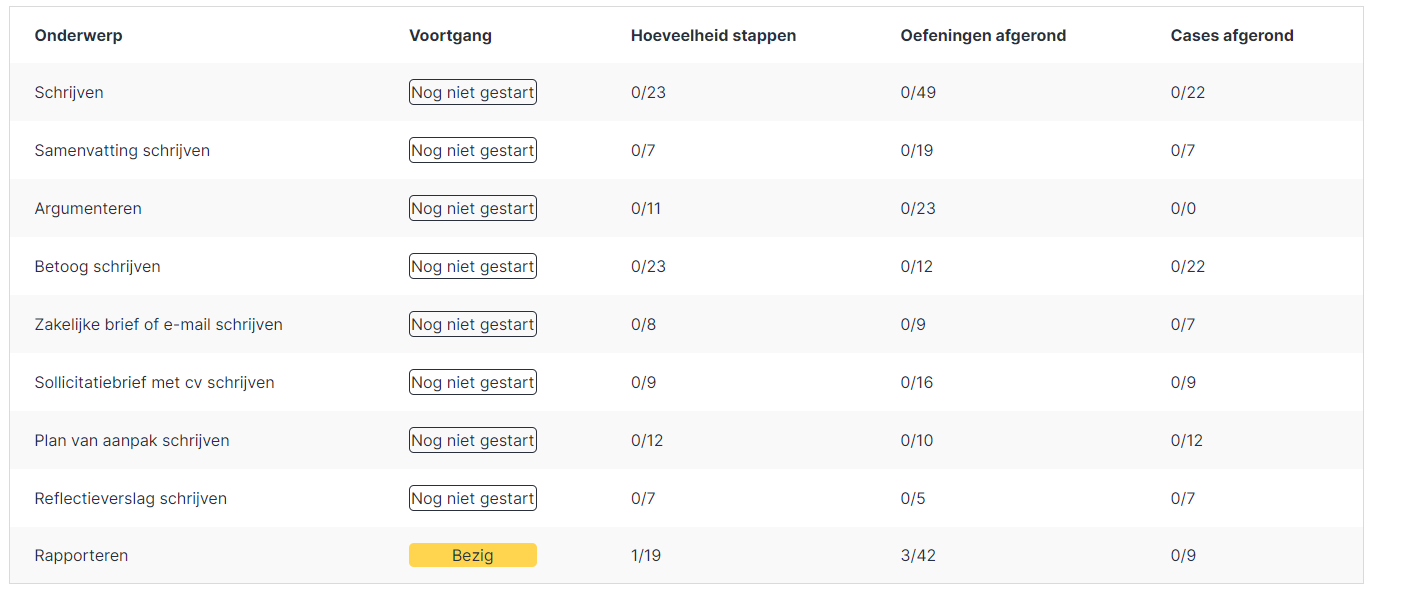Open the Schrijven subject row

tap(69, 93)
